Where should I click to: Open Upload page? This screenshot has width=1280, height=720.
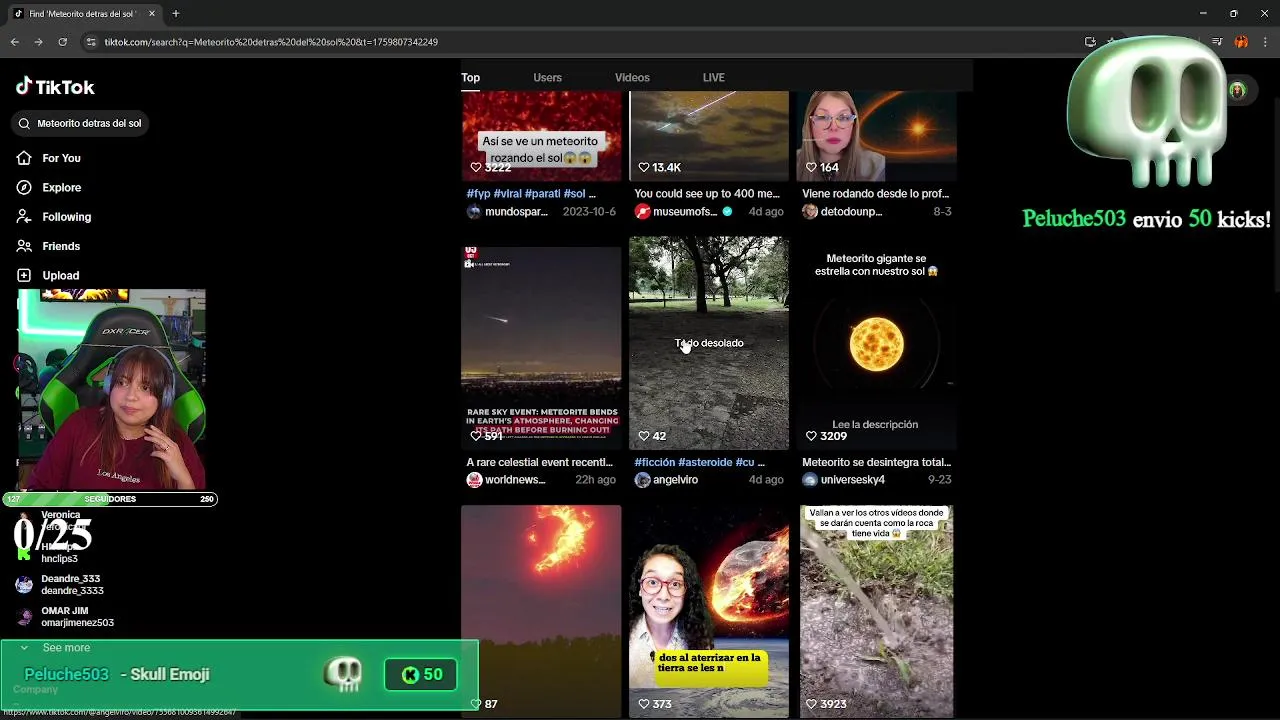pyautogui.click(x=60, y=275)
